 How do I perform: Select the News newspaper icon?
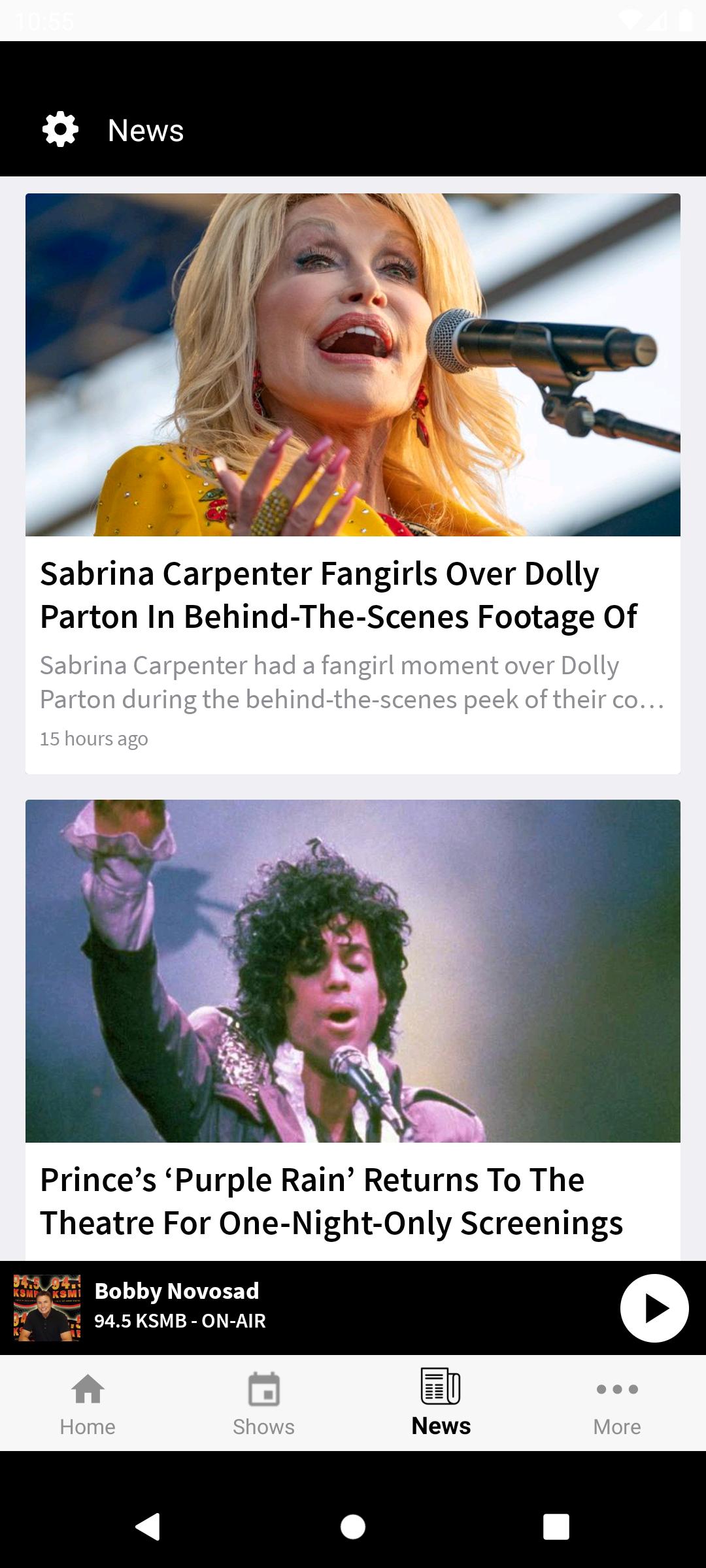point(441,1386)
